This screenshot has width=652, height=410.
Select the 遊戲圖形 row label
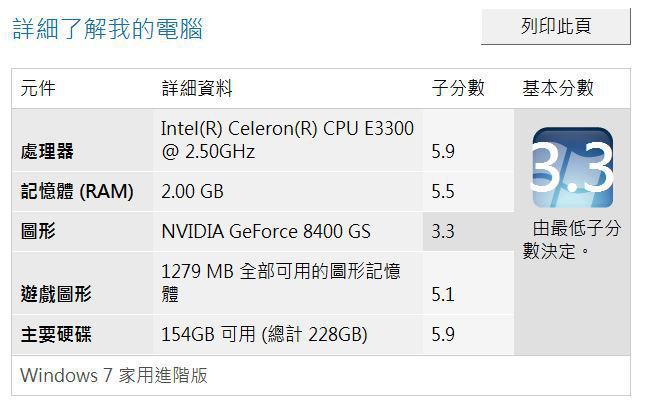56,294
